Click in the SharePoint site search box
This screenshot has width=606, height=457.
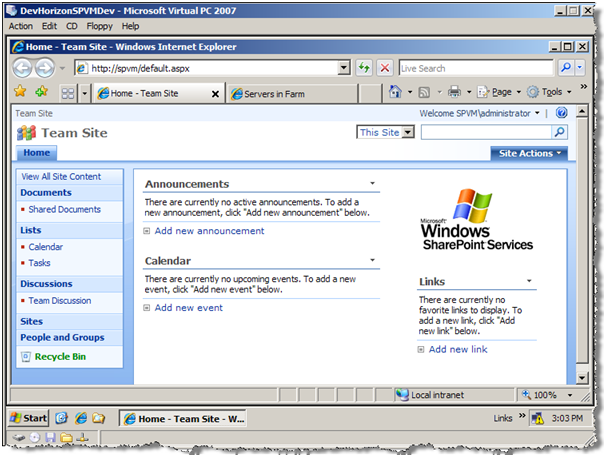pyautogui.click(x=487, y=132)
